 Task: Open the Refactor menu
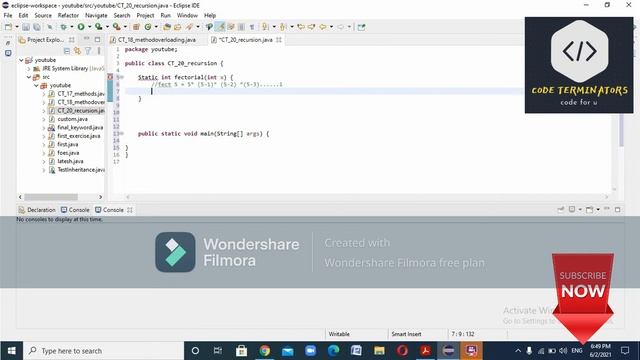click(68, 16)
